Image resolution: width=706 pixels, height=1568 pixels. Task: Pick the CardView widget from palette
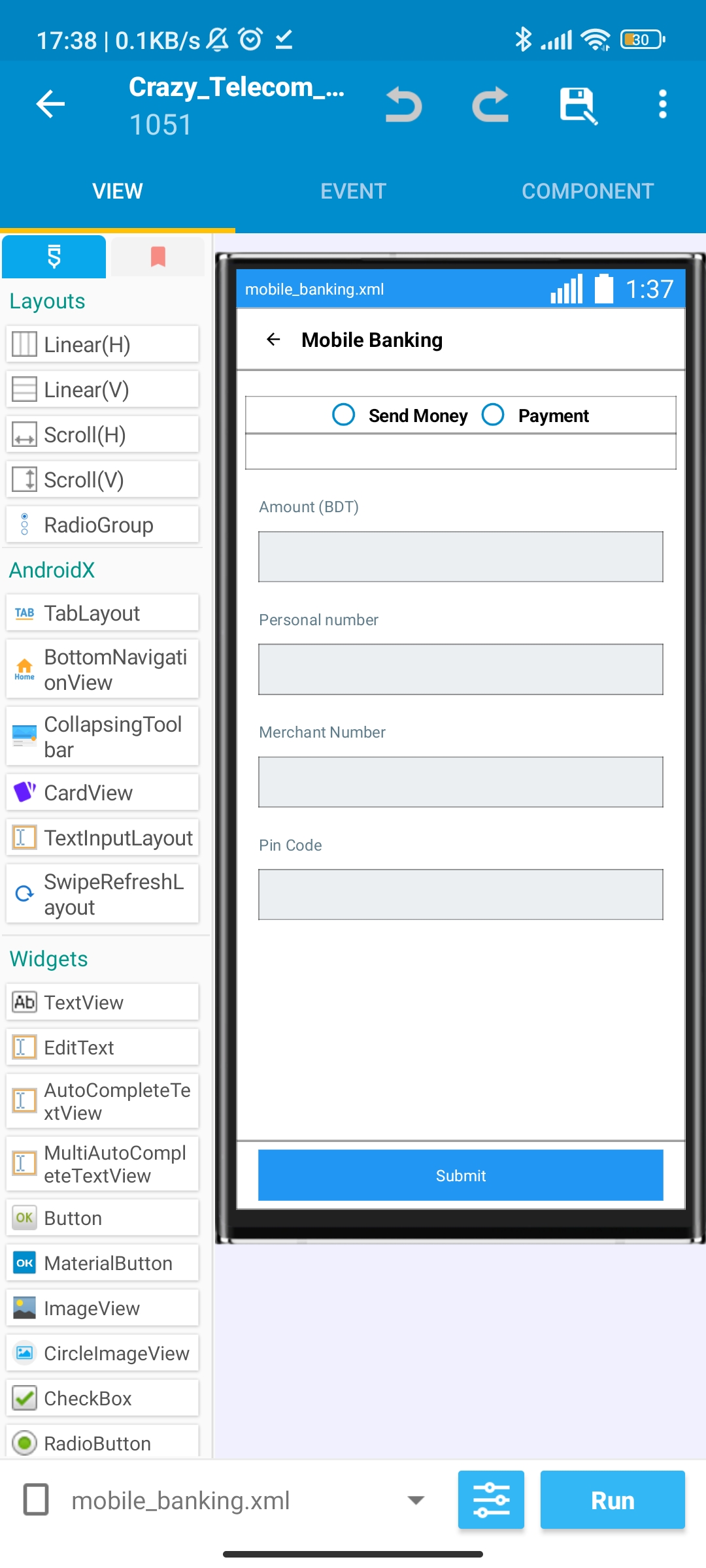(x=102, y=792)
